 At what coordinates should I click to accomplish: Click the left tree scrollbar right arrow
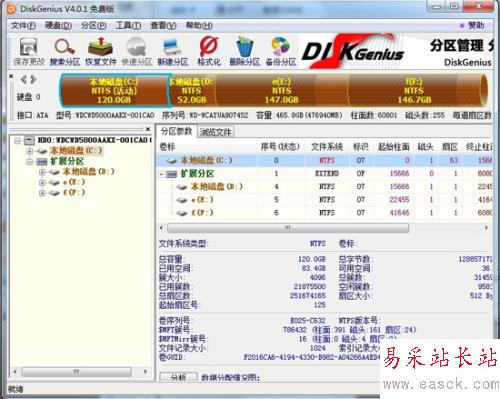click(x=145, y=371)
